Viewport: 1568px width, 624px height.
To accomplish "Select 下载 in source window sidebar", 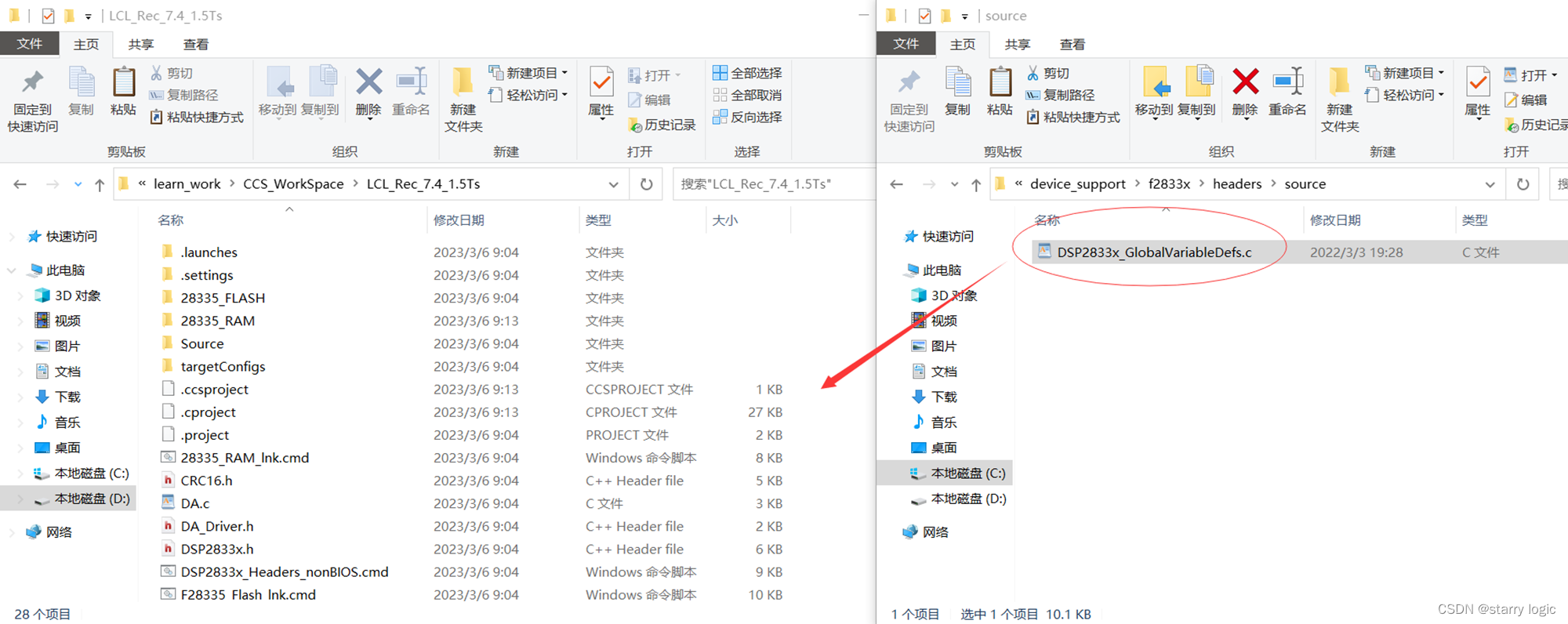I will [x=944, y=397].
